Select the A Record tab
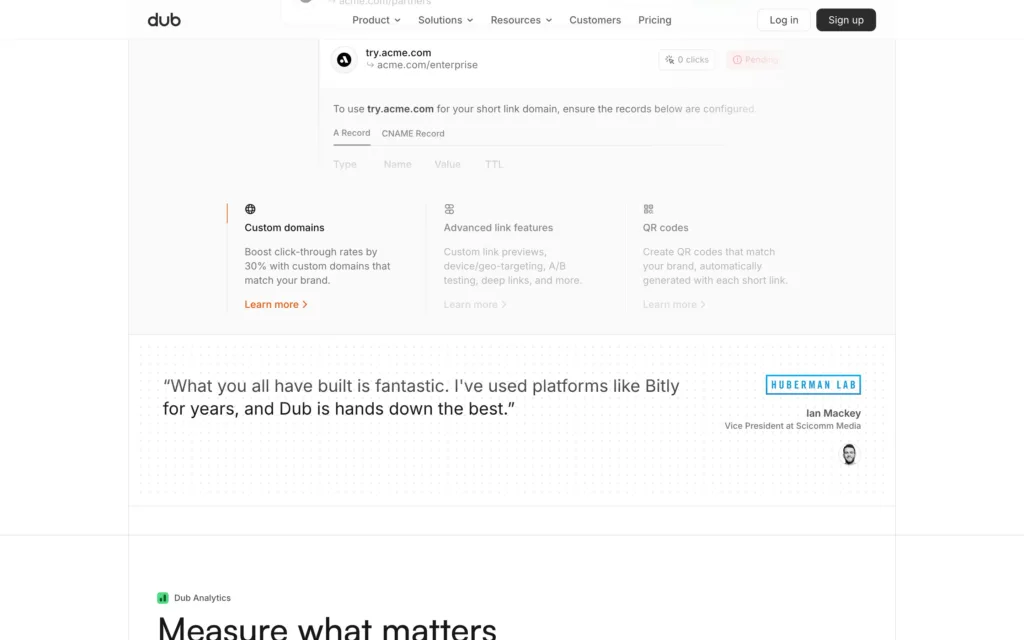The height and width of the screenshot is (640, 1024). click(x=351, y=133)
